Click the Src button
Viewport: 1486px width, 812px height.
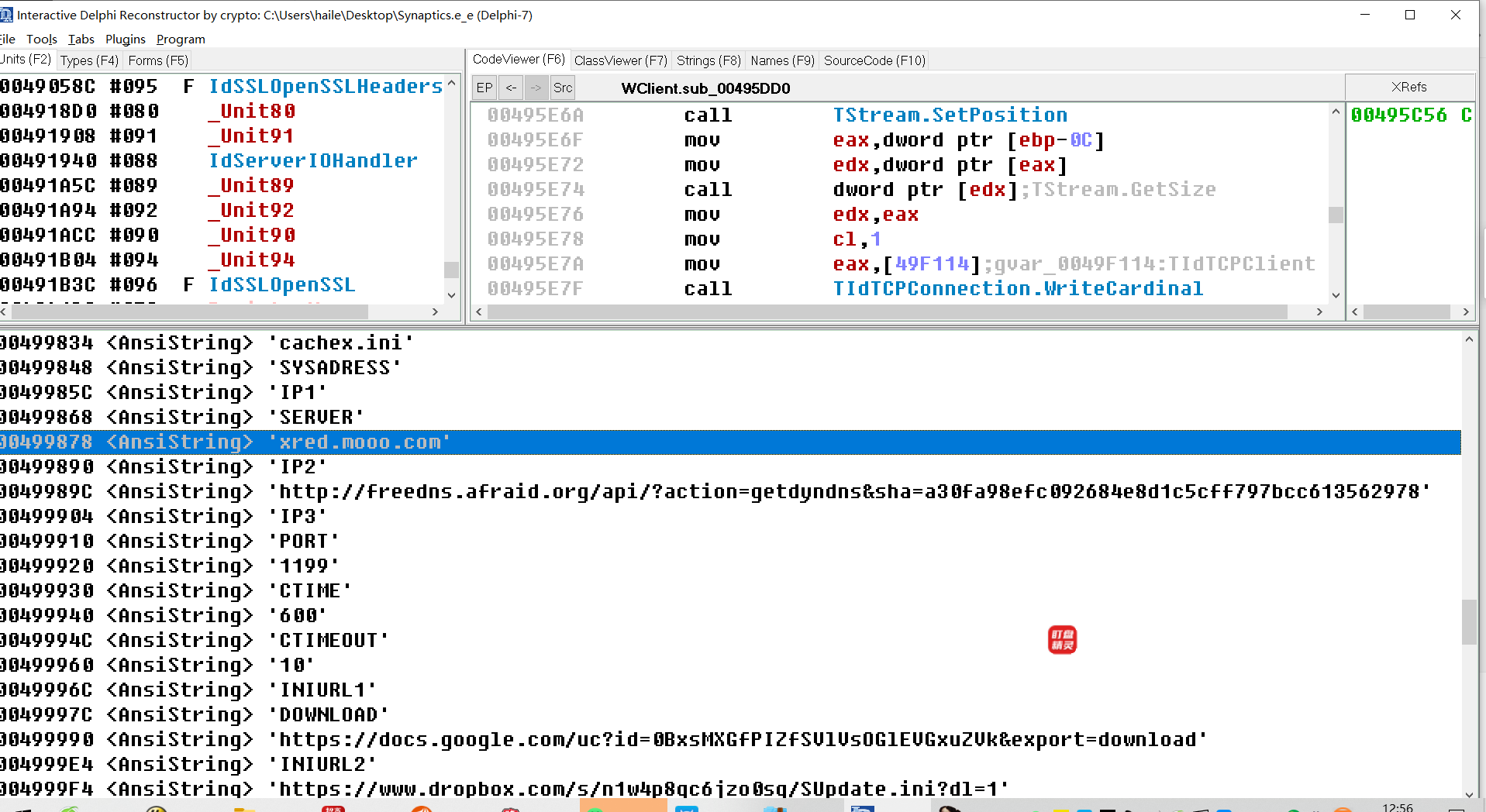pyautogui.click(x=563, y=88)
